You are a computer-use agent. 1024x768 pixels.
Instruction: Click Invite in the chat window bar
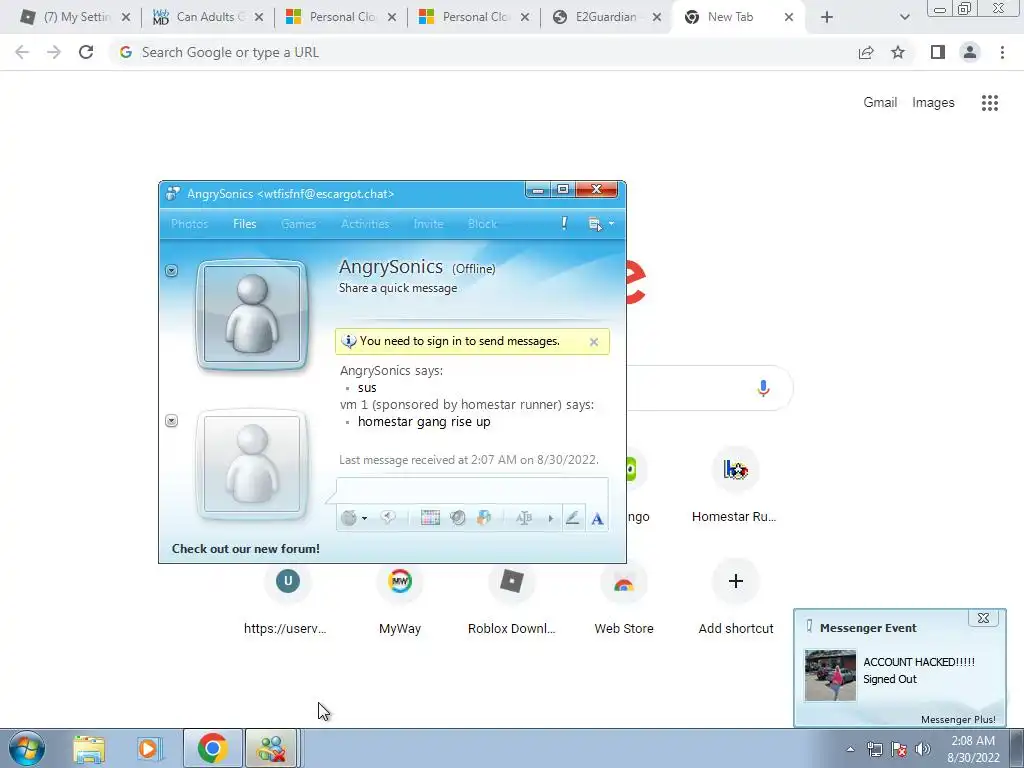pos(428,224)
